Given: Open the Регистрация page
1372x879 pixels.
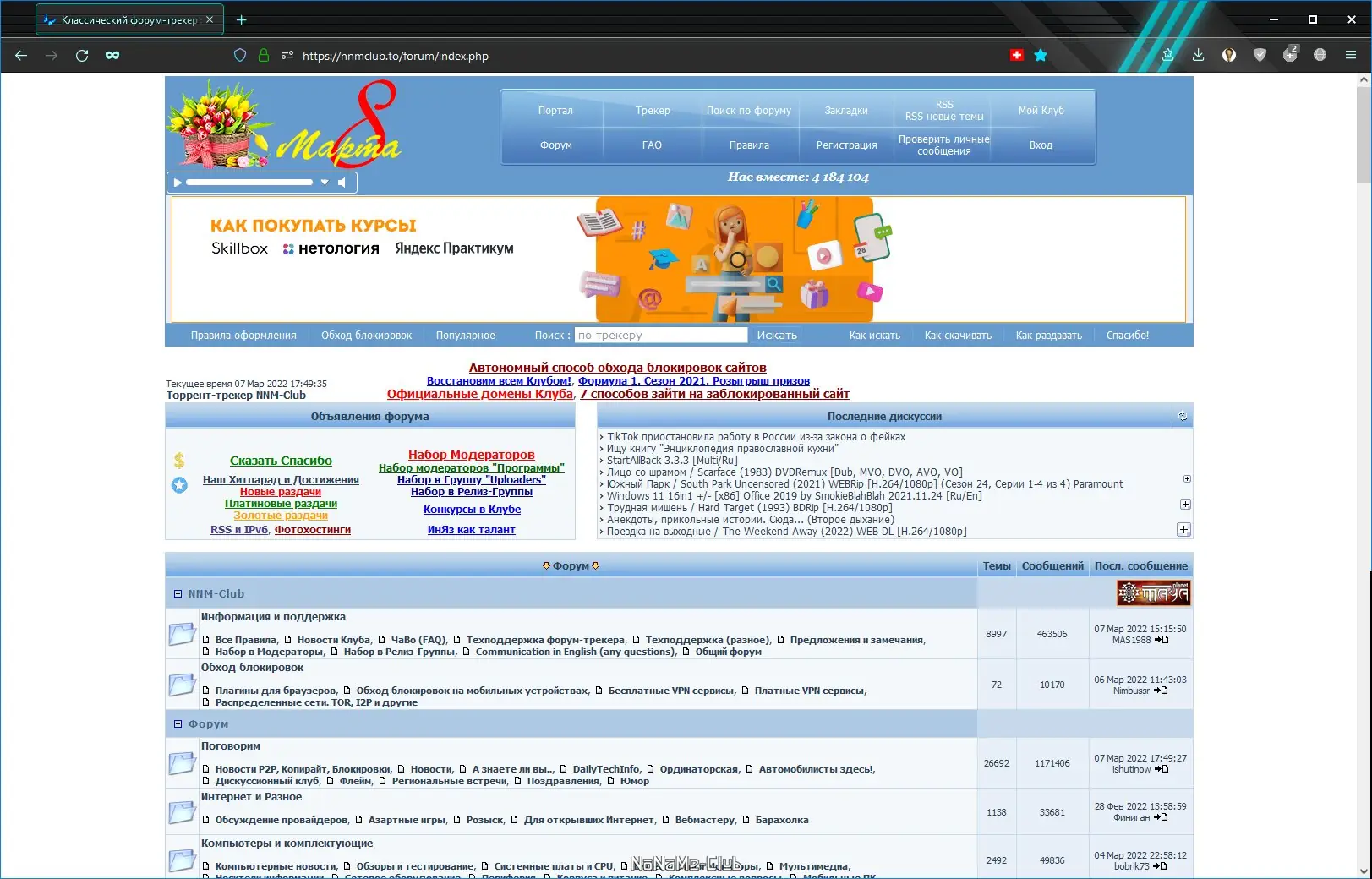Looking at the screenshot, I should tap(846, 145).
